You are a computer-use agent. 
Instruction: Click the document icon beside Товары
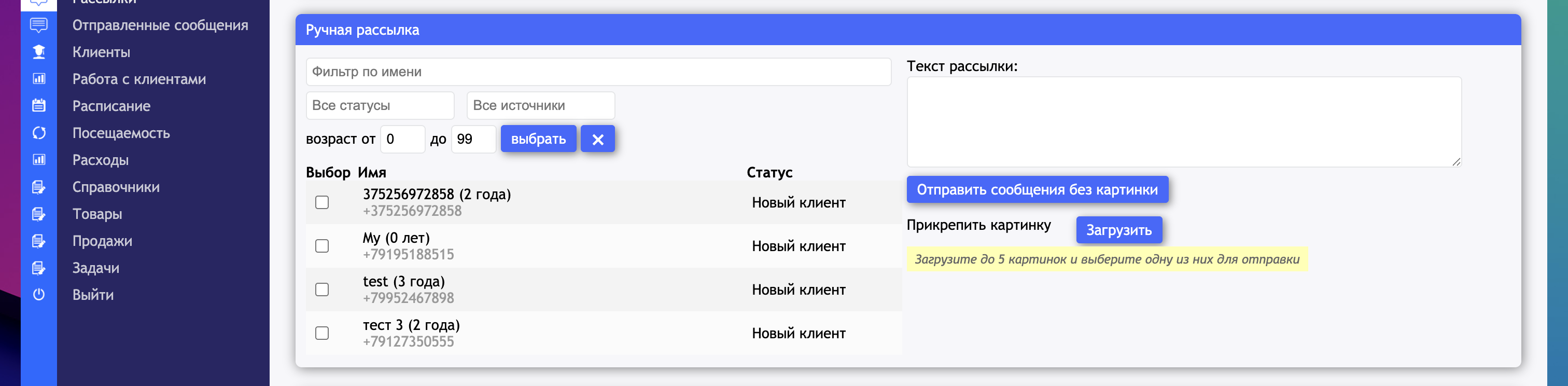pos(39,214)
